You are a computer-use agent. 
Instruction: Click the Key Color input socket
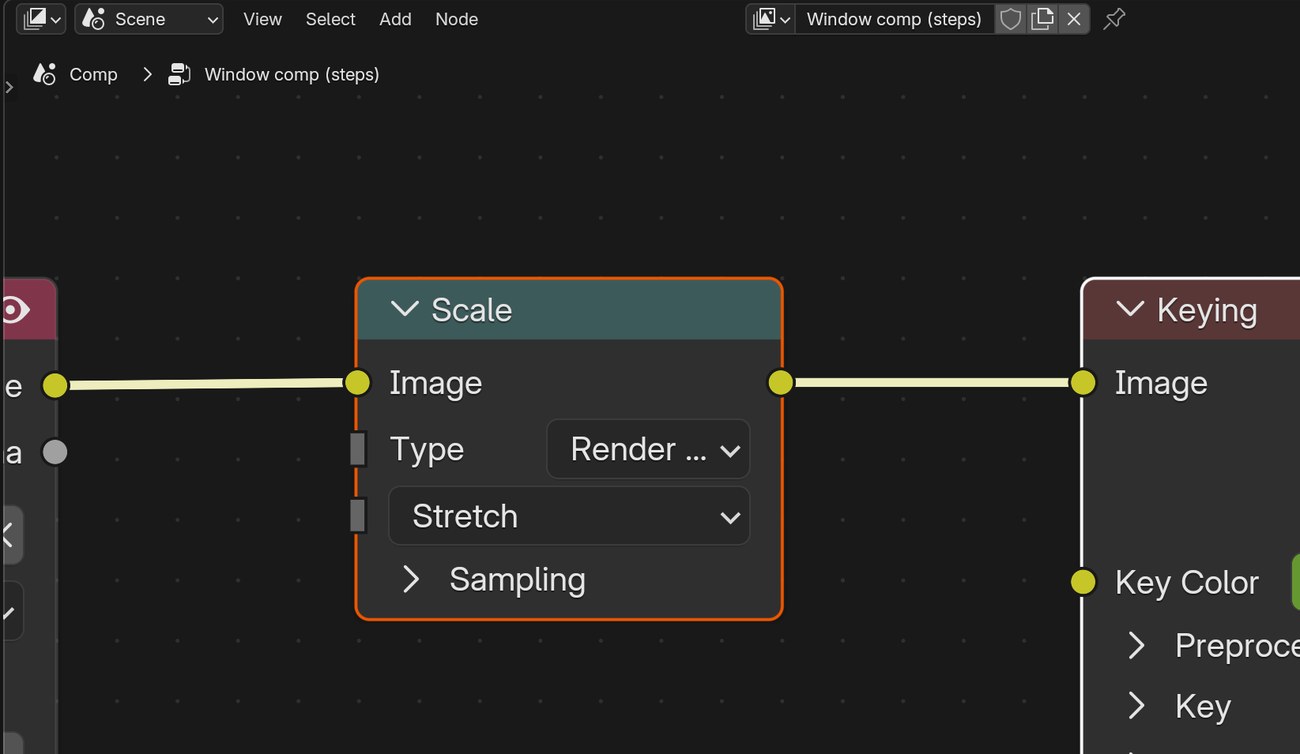tap(1083, 582)
